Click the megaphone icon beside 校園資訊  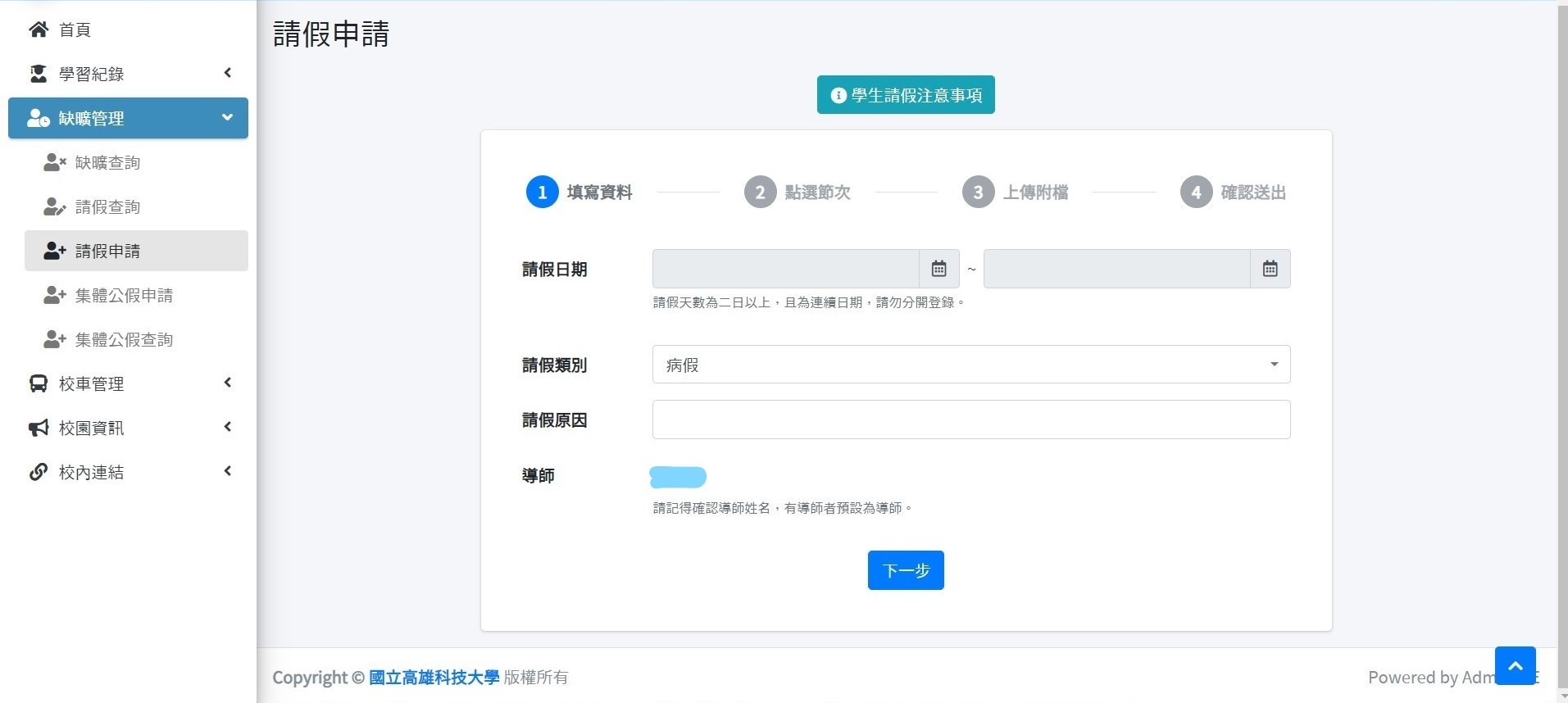click(x=39, y=428)
